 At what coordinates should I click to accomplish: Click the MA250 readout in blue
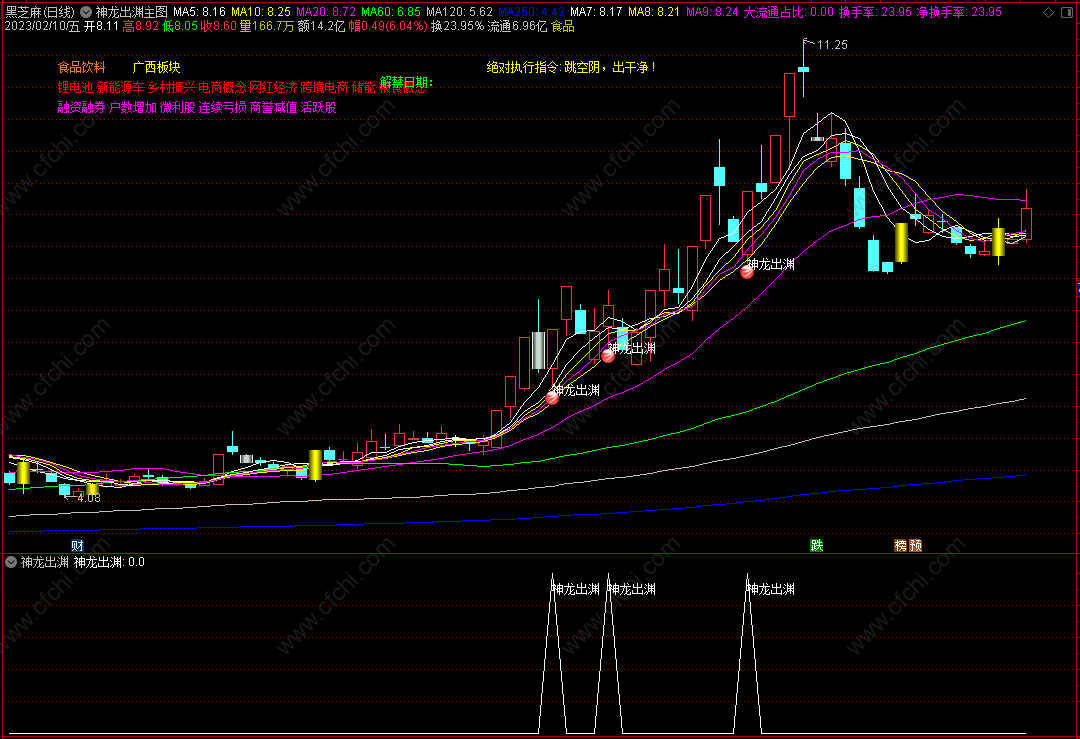[x=531, y=12]
